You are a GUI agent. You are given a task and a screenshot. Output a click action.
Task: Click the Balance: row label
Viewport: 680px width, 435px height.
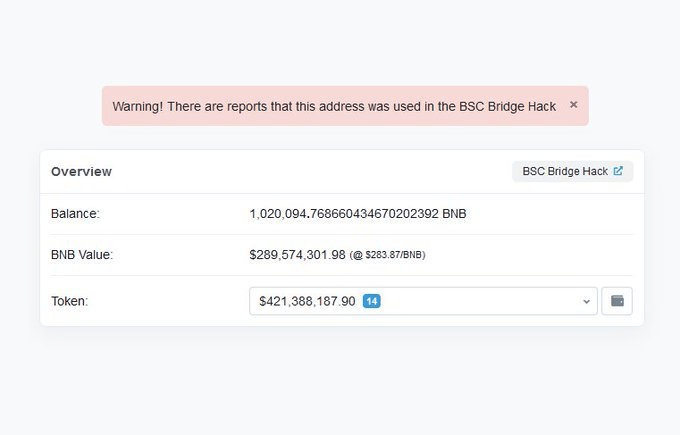coord(75,214)
